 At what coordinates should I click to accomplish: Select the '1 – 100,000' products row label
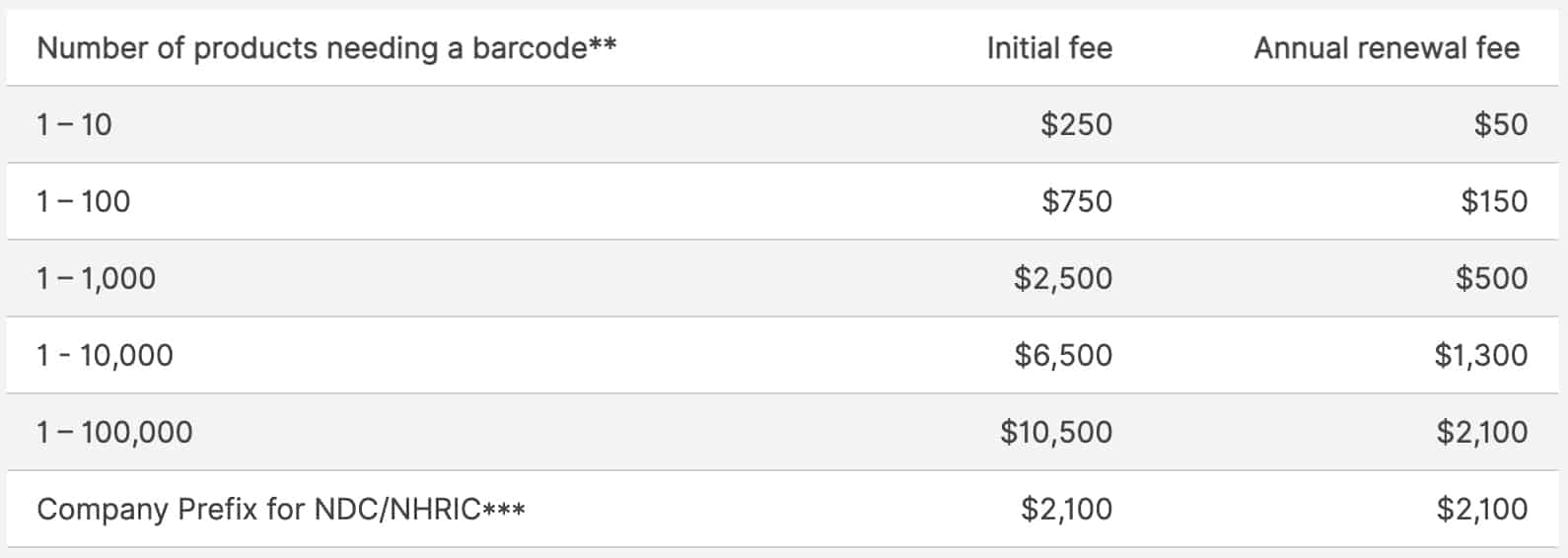pyautogui.click(x=114, y=432)
